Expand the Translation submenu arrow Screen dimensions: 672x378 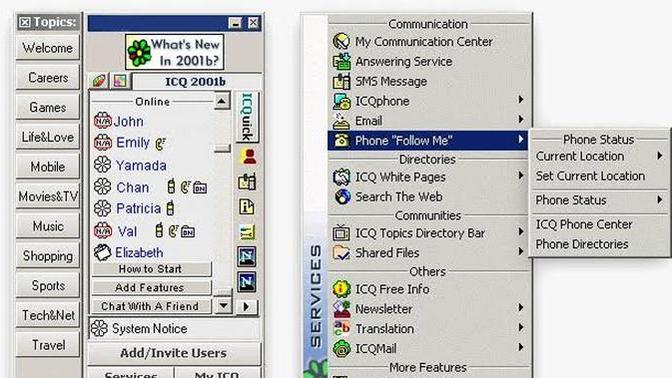(521, 327)
